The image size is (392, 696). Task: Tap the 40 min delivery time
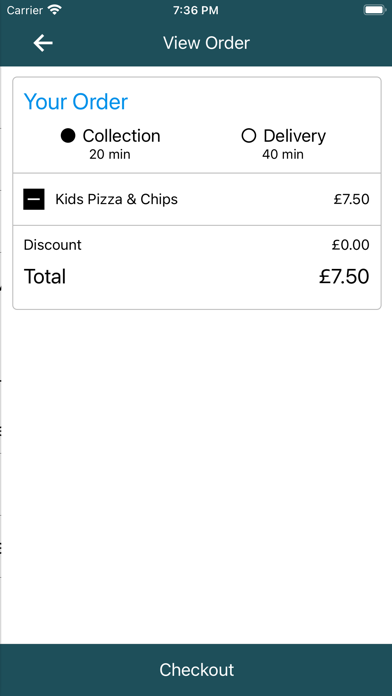(x=283, y=154)
